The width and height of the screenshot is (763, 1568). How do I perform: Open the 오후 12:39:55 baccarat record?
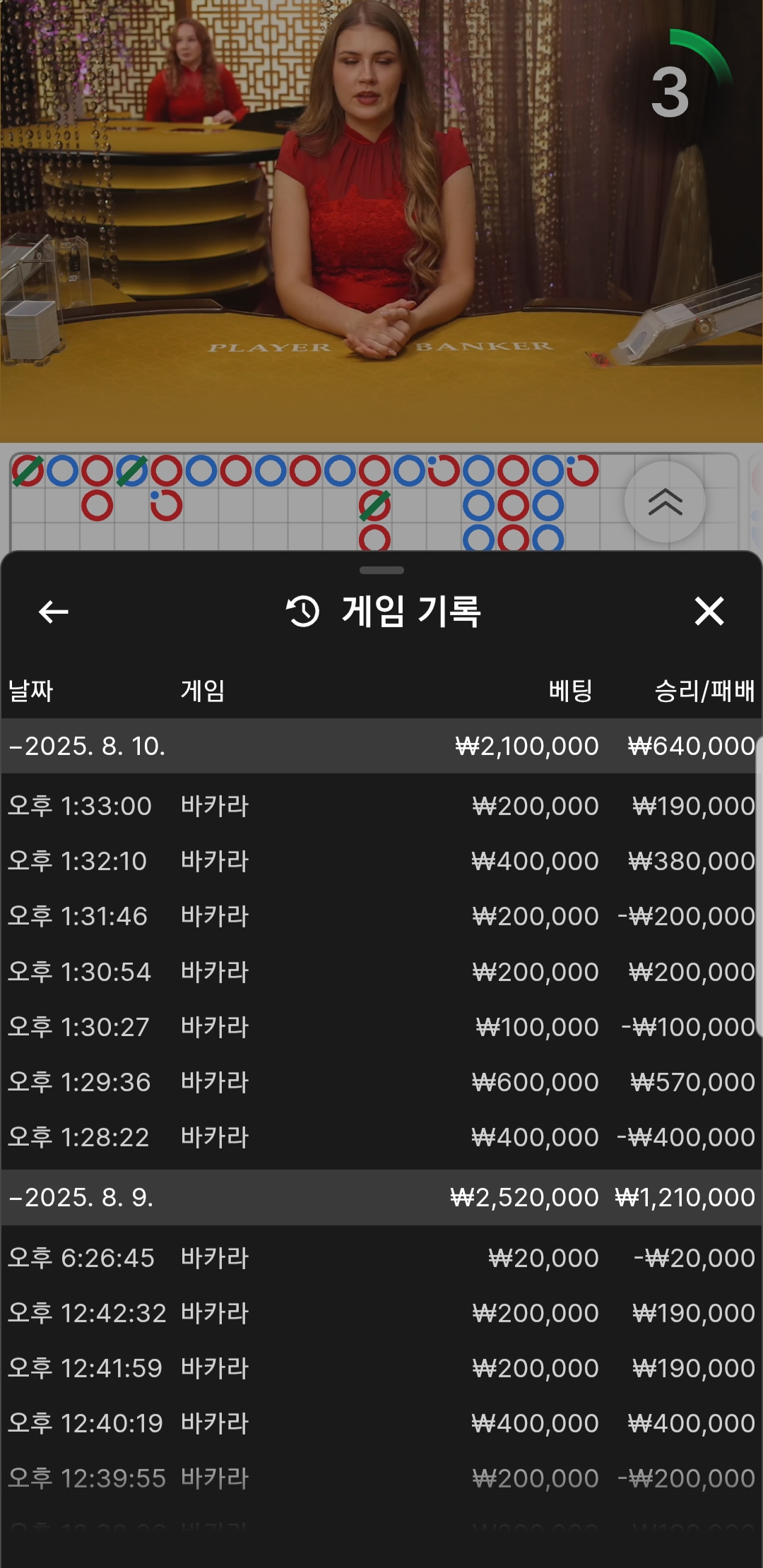(381, 1478)
